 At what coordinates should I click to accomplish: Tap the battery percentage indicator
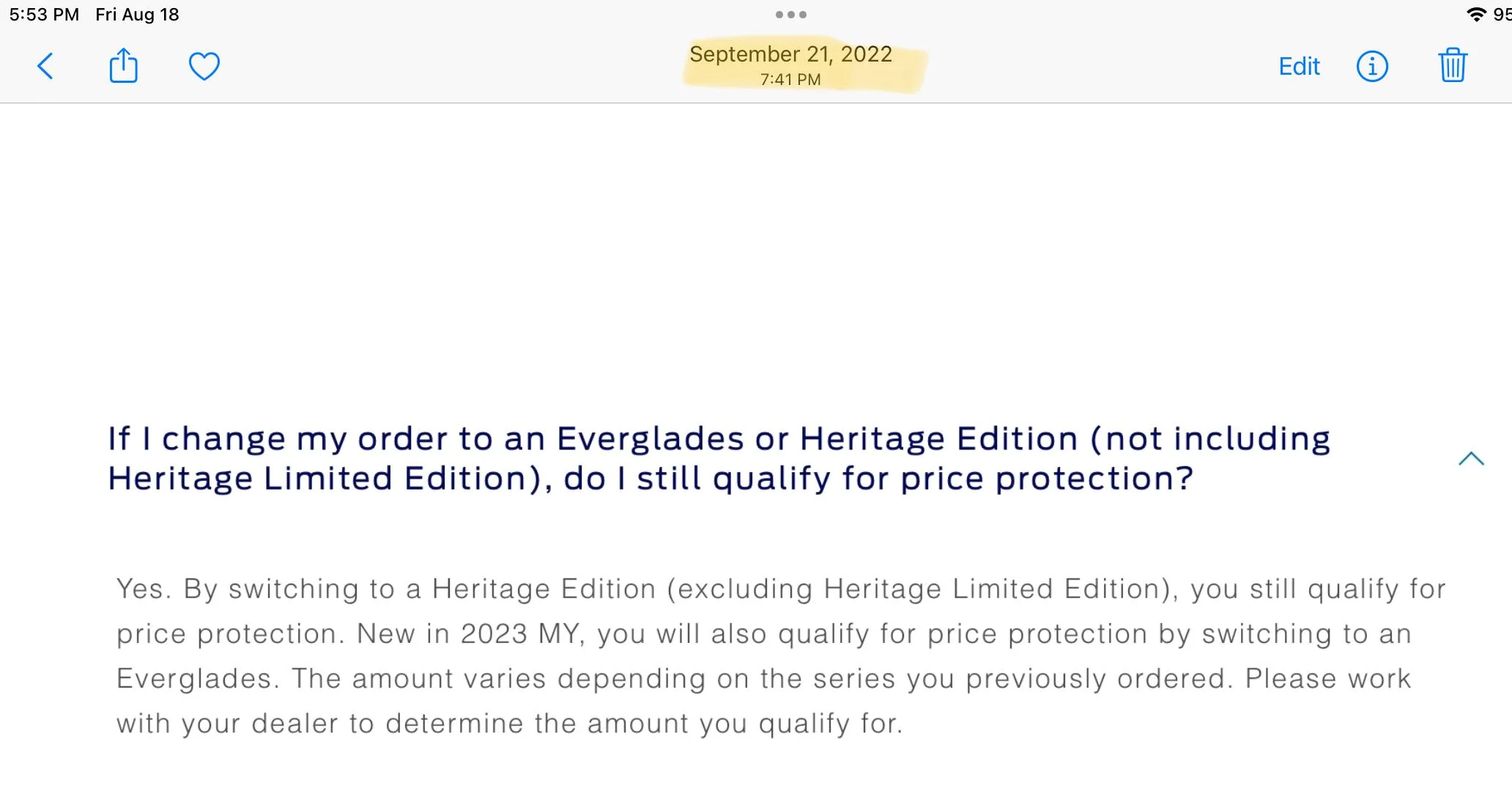(1502, 15)
